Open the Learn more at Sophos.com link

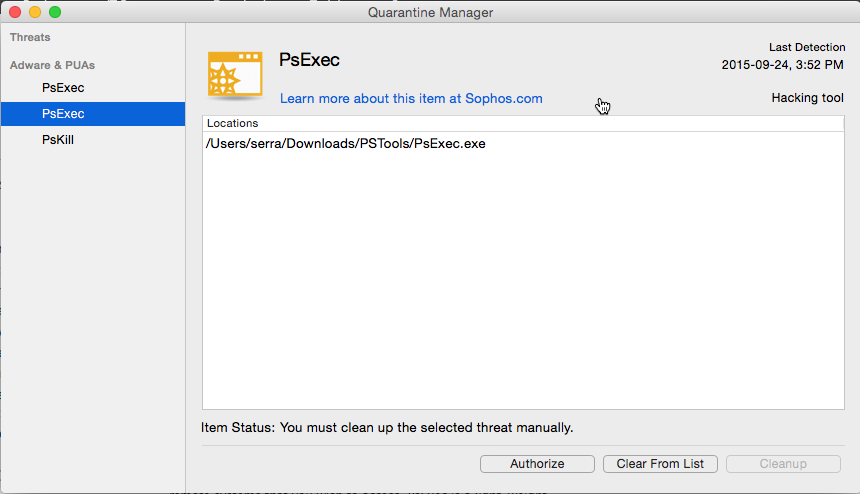pyautogui.click(x=411, y=99)
